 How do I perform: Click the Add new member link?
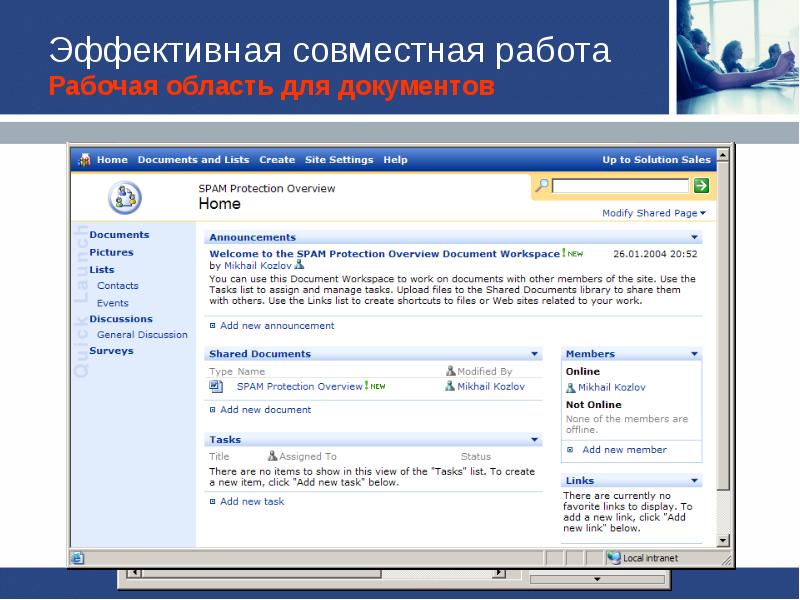coord(624,450)
